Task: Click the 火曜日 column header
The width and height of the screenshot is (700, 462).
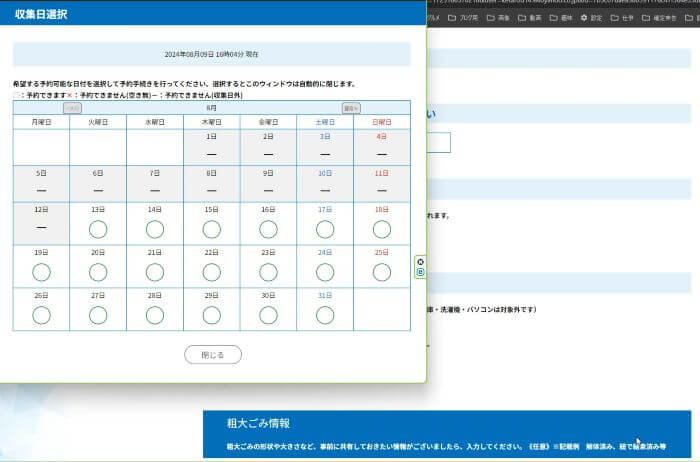Action: [98, 122]
